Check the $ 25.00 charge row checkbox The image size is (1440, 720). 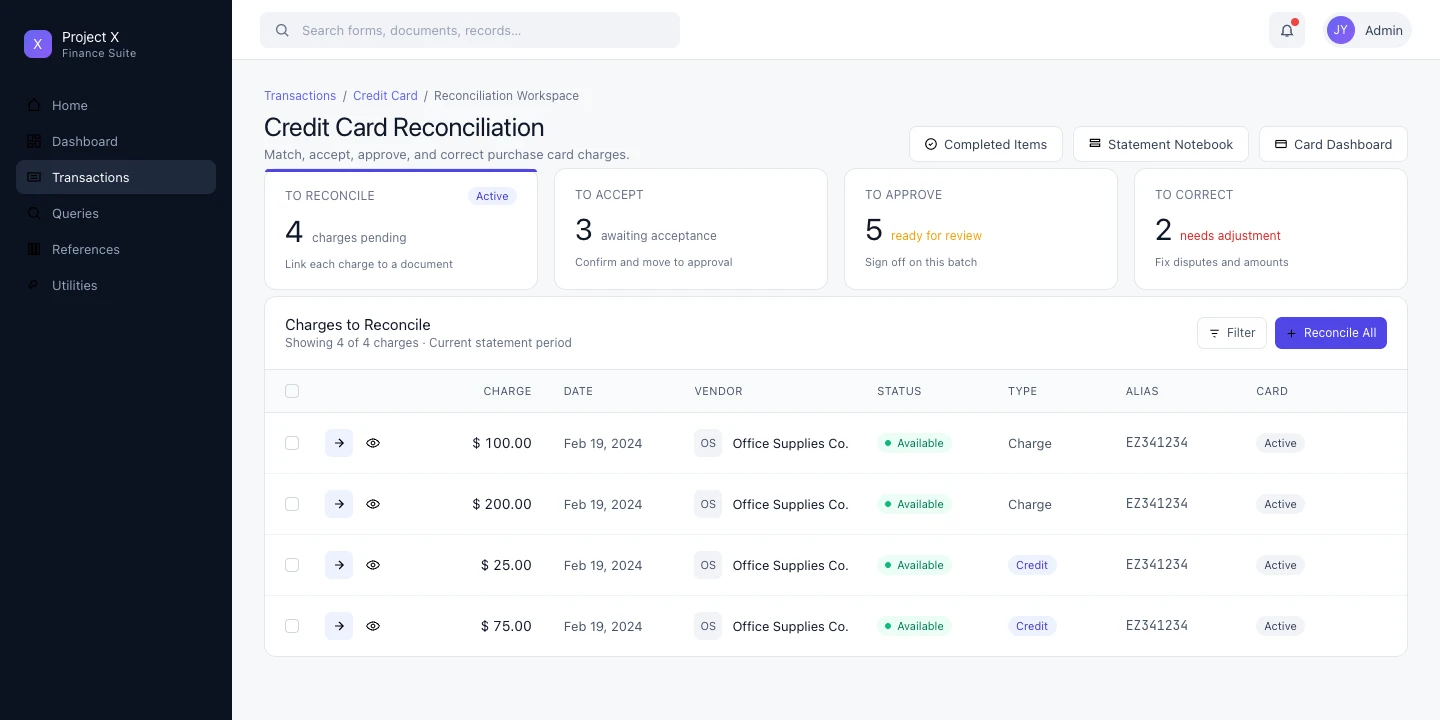click(292, 565)
